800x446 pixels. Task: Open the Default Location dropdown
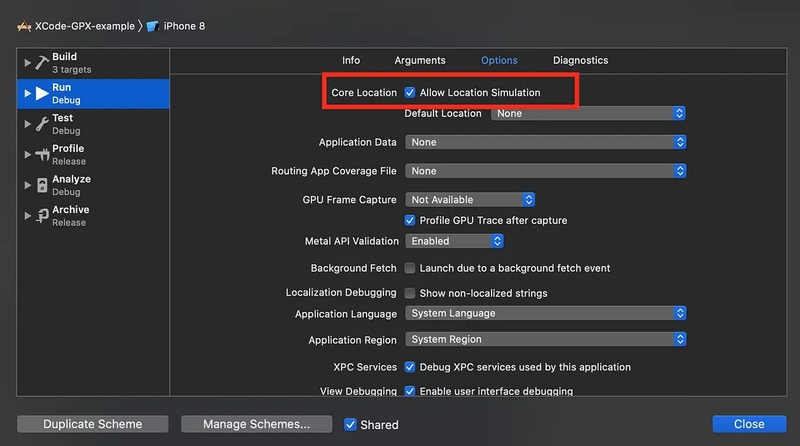pyautogui.click(x=588, y=113)
